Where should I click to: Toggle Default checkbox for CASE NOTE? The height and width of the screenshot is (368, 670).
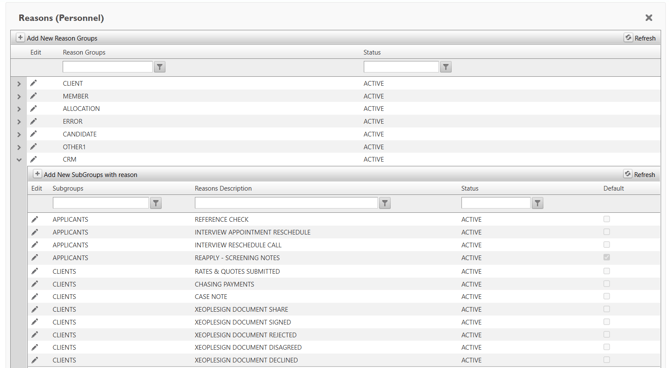(x=606, y=296)
